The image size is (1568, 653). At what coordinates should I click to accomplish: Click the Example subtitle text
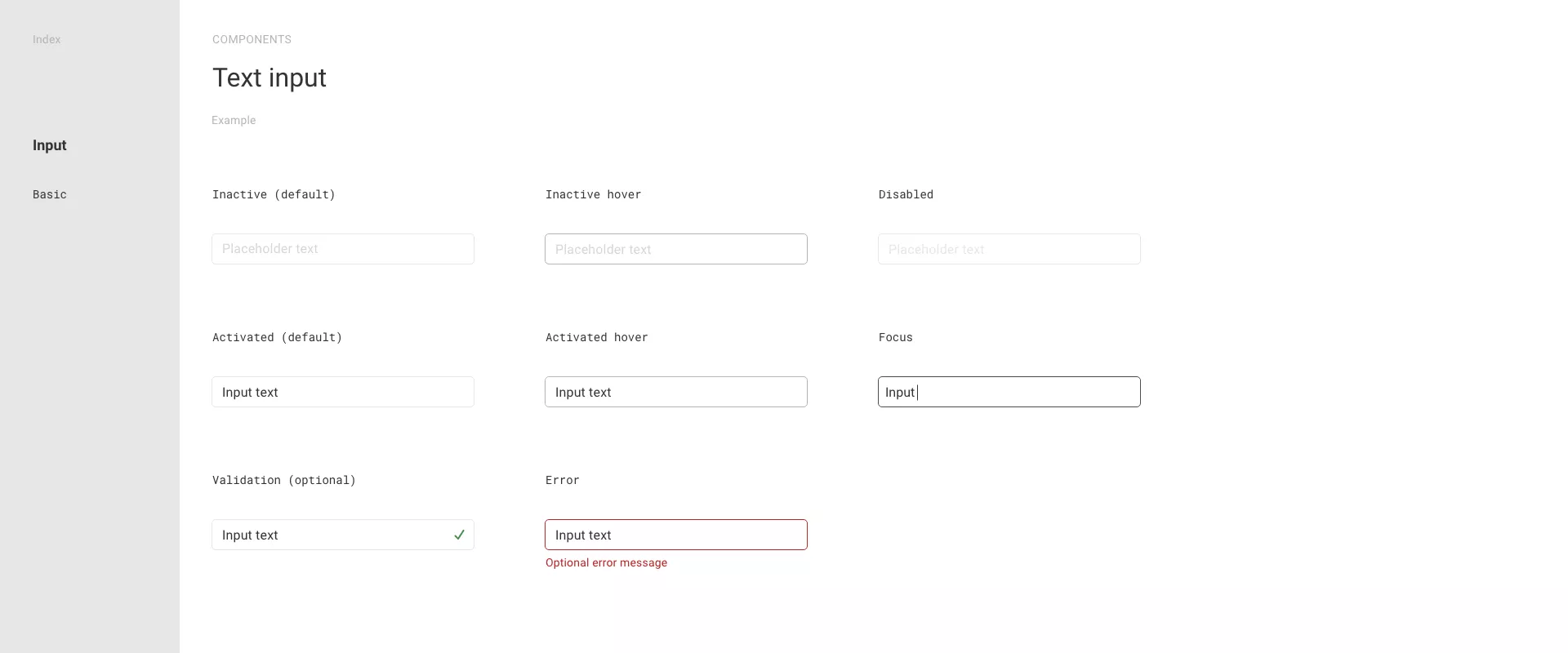pos(234,120)
